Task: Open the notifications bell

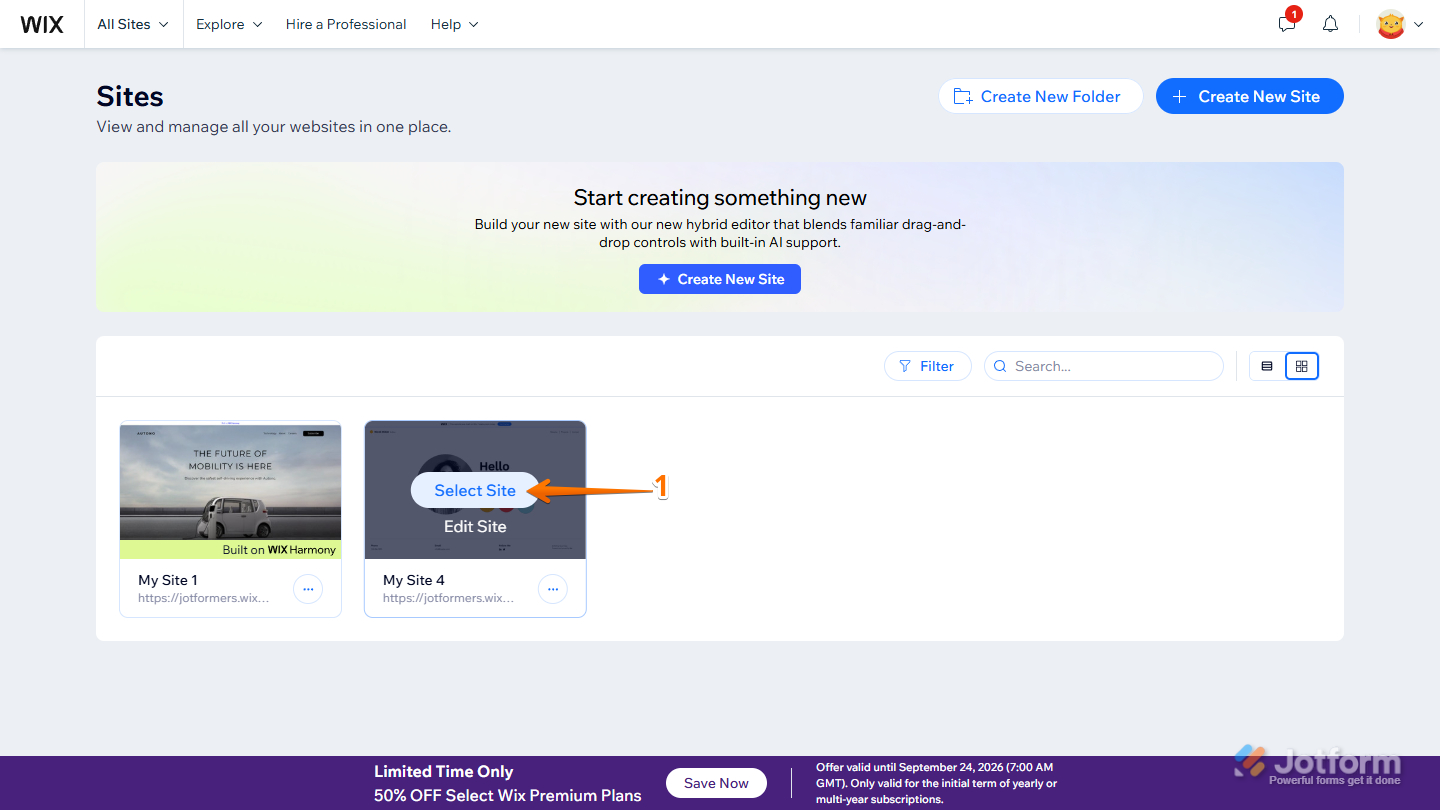Action: point(1330,24)
